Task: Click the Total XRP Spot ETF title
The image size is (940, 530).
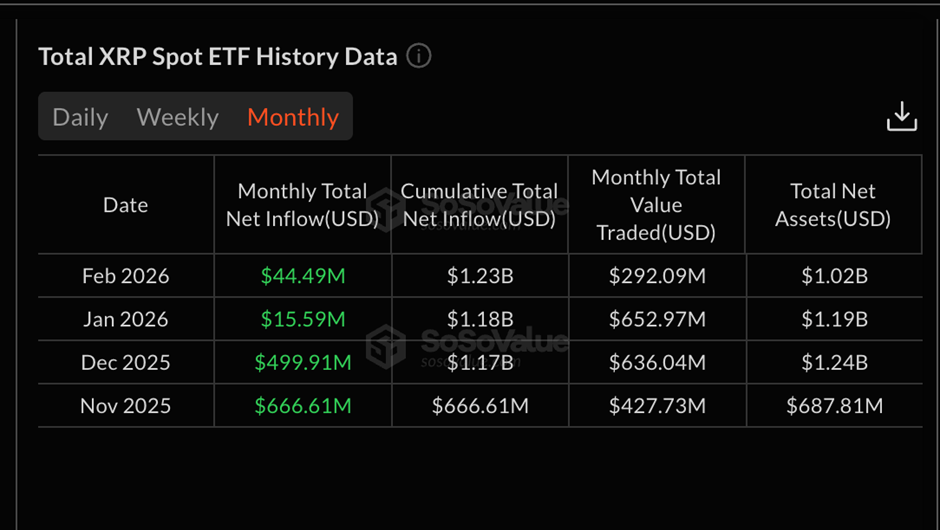Action: pos(218,57)
